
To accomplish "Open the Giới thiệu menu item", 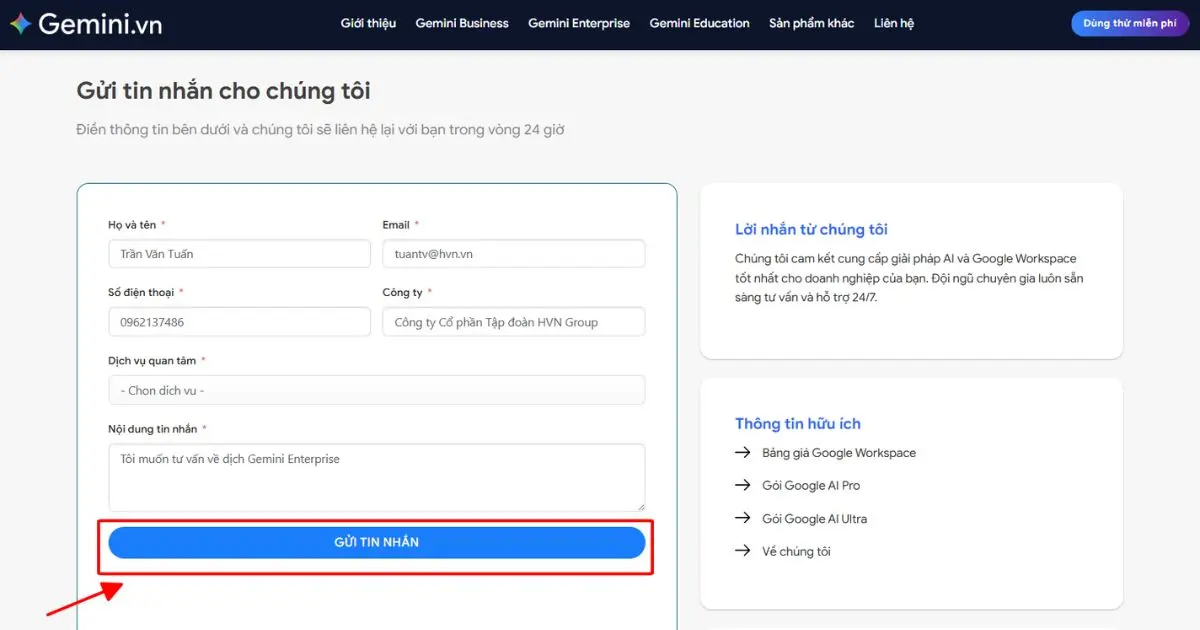I will (x=368, y=23).
